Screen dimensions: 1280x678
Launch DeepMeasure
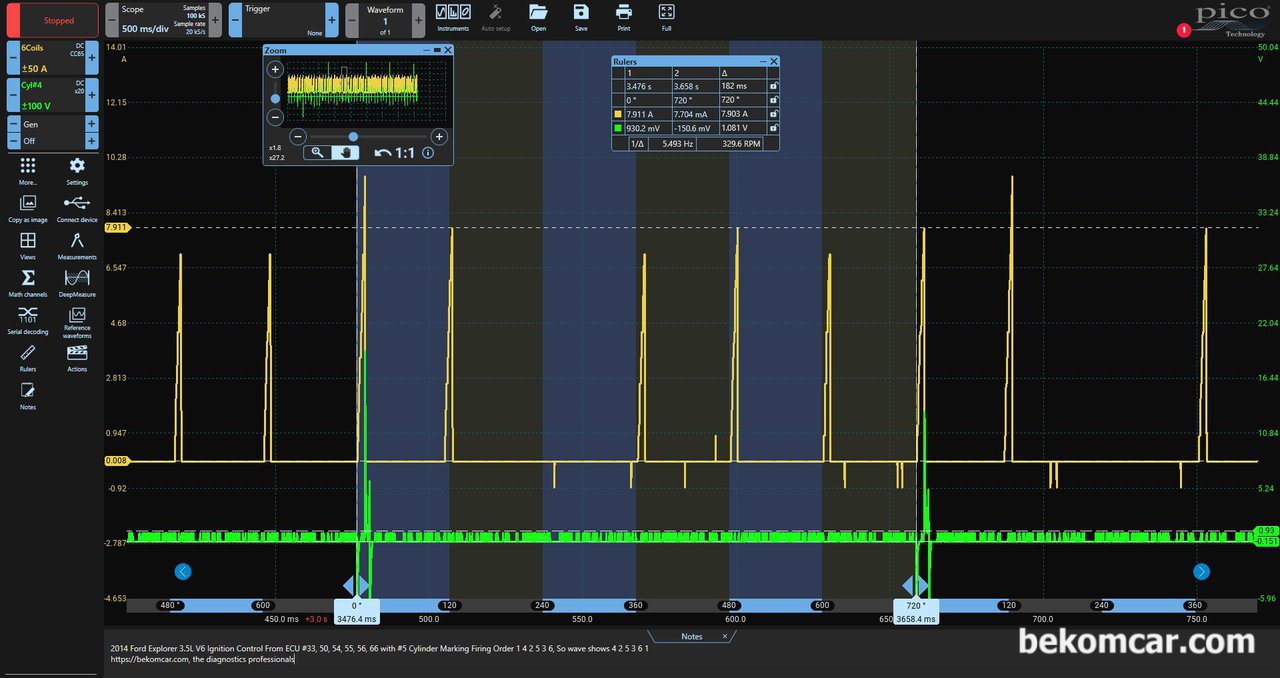pyautogui.click(x=77, y=282)
